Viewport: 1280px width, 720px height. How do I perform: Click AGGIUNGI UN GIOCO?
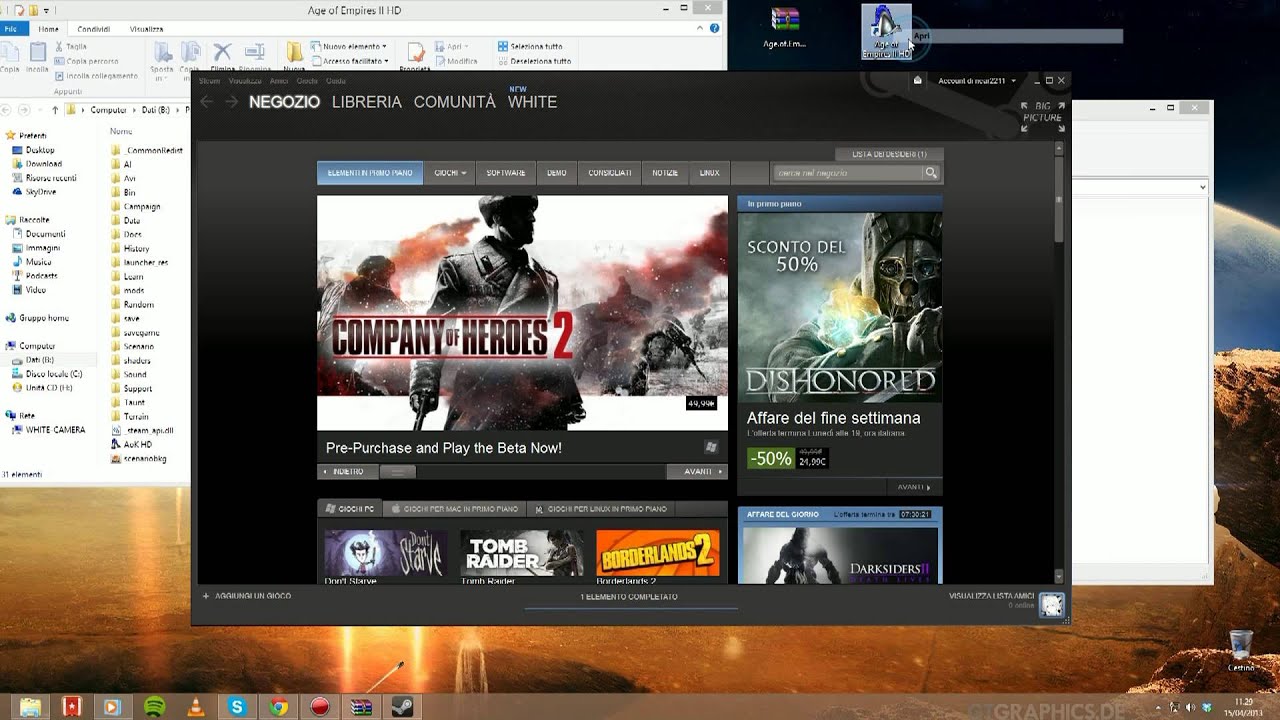(x=247, y=596)
